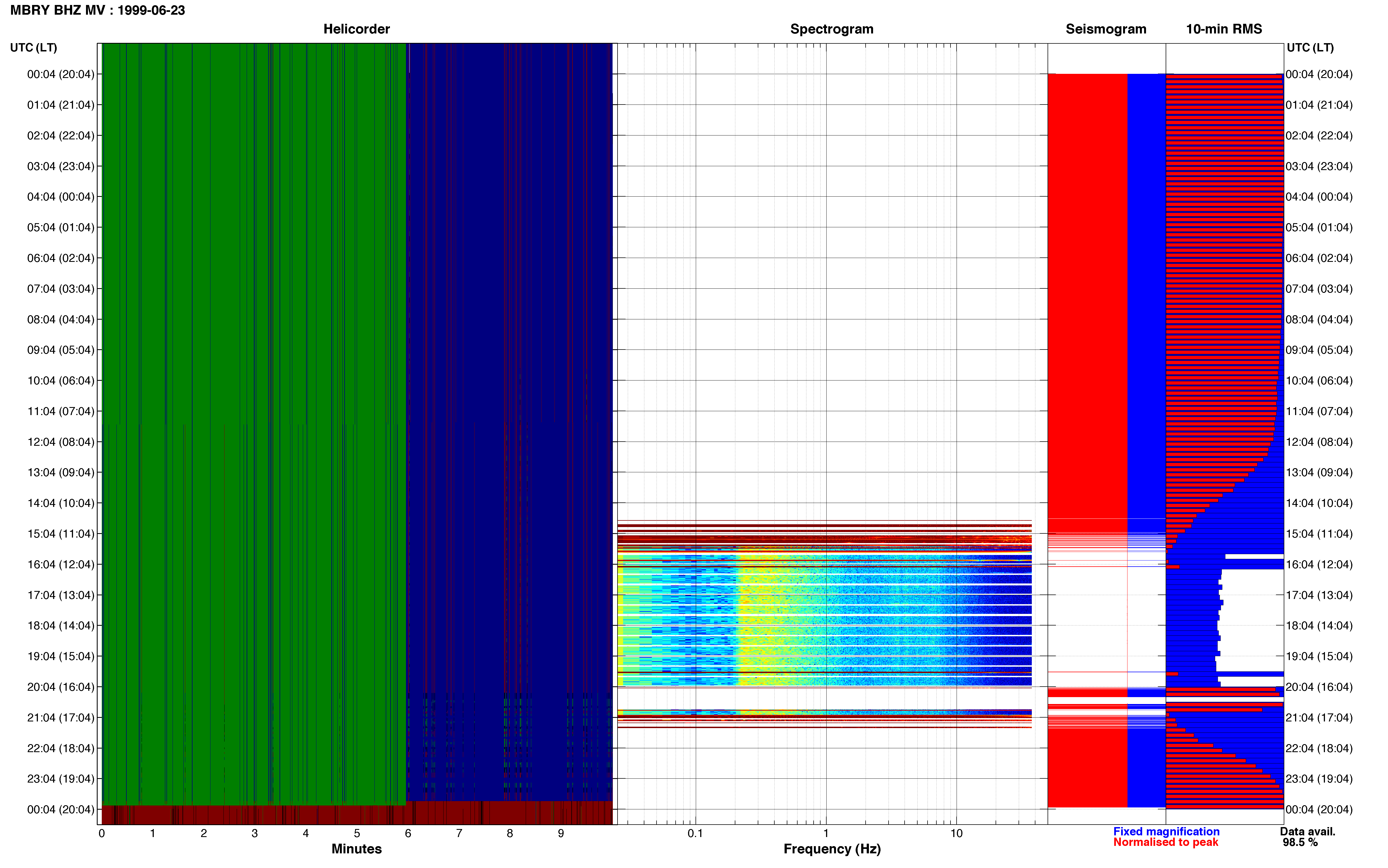
Task: Click the left '10:04 (06:04)' time label
Action: [61, 380]
